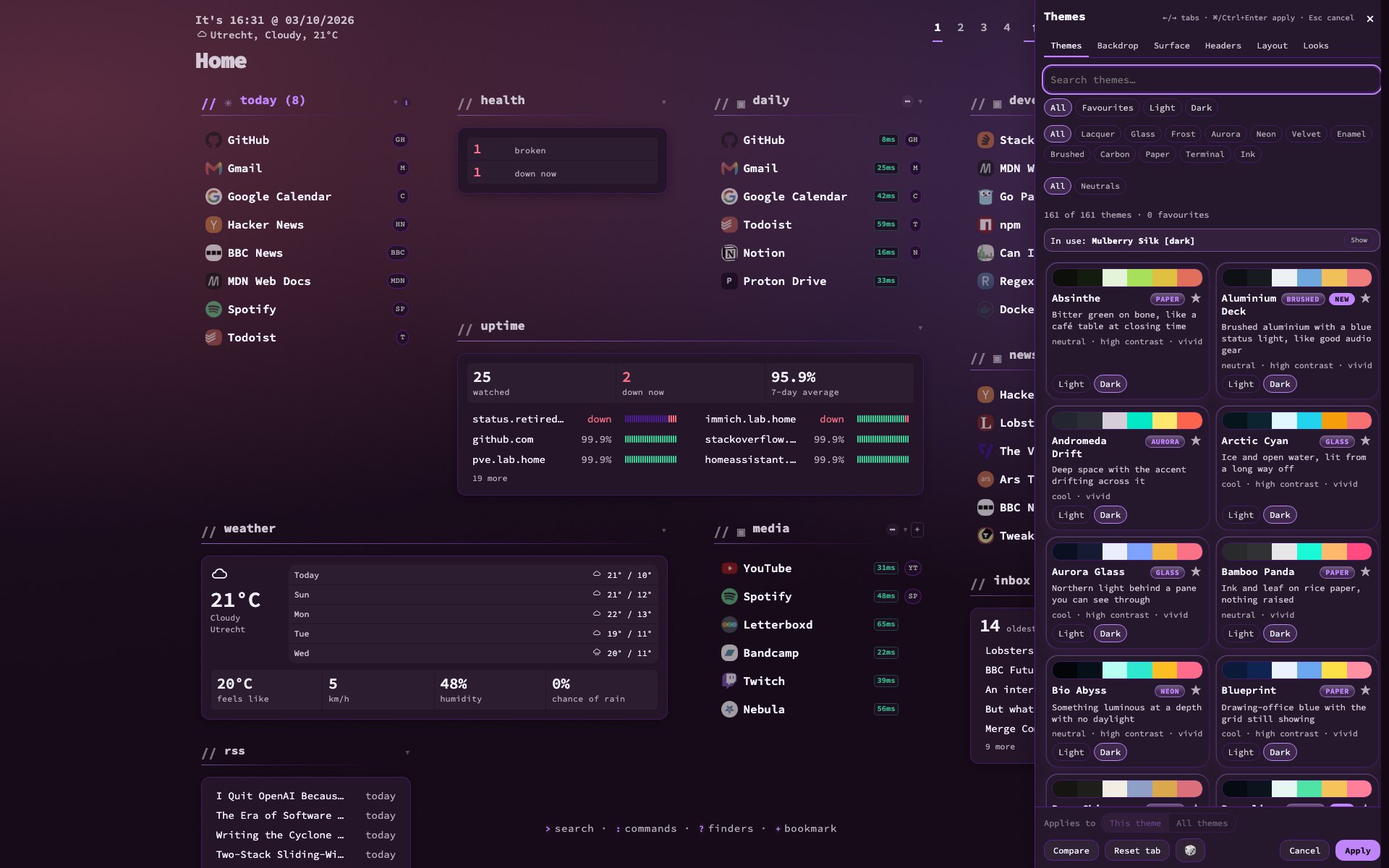This screenshot has width=1389, height=868.
Task: Collapse the uptime section arrow
Action: click(920, 328)
